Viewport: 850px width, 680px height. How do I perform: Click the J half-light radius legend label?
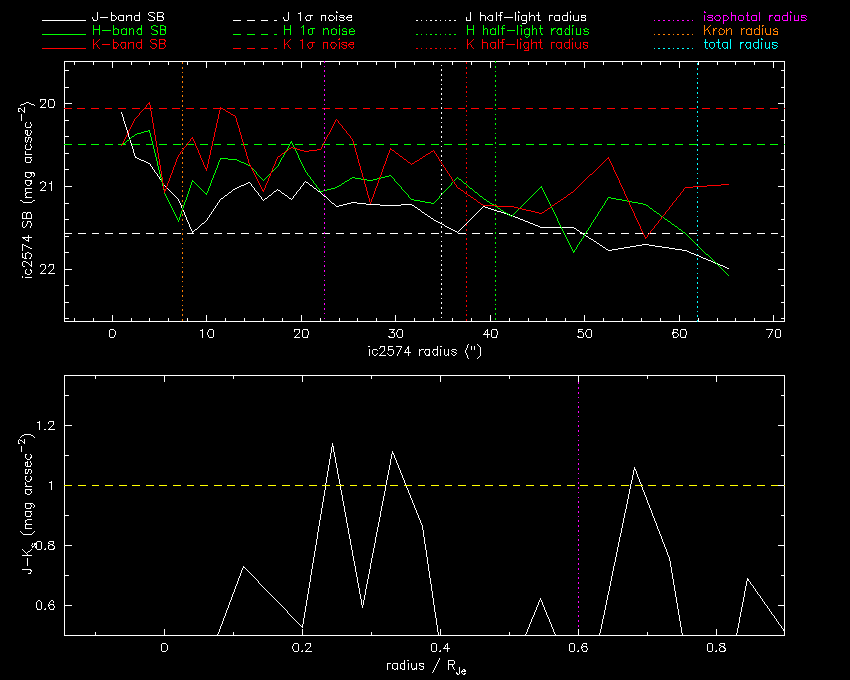coord(527,18)
